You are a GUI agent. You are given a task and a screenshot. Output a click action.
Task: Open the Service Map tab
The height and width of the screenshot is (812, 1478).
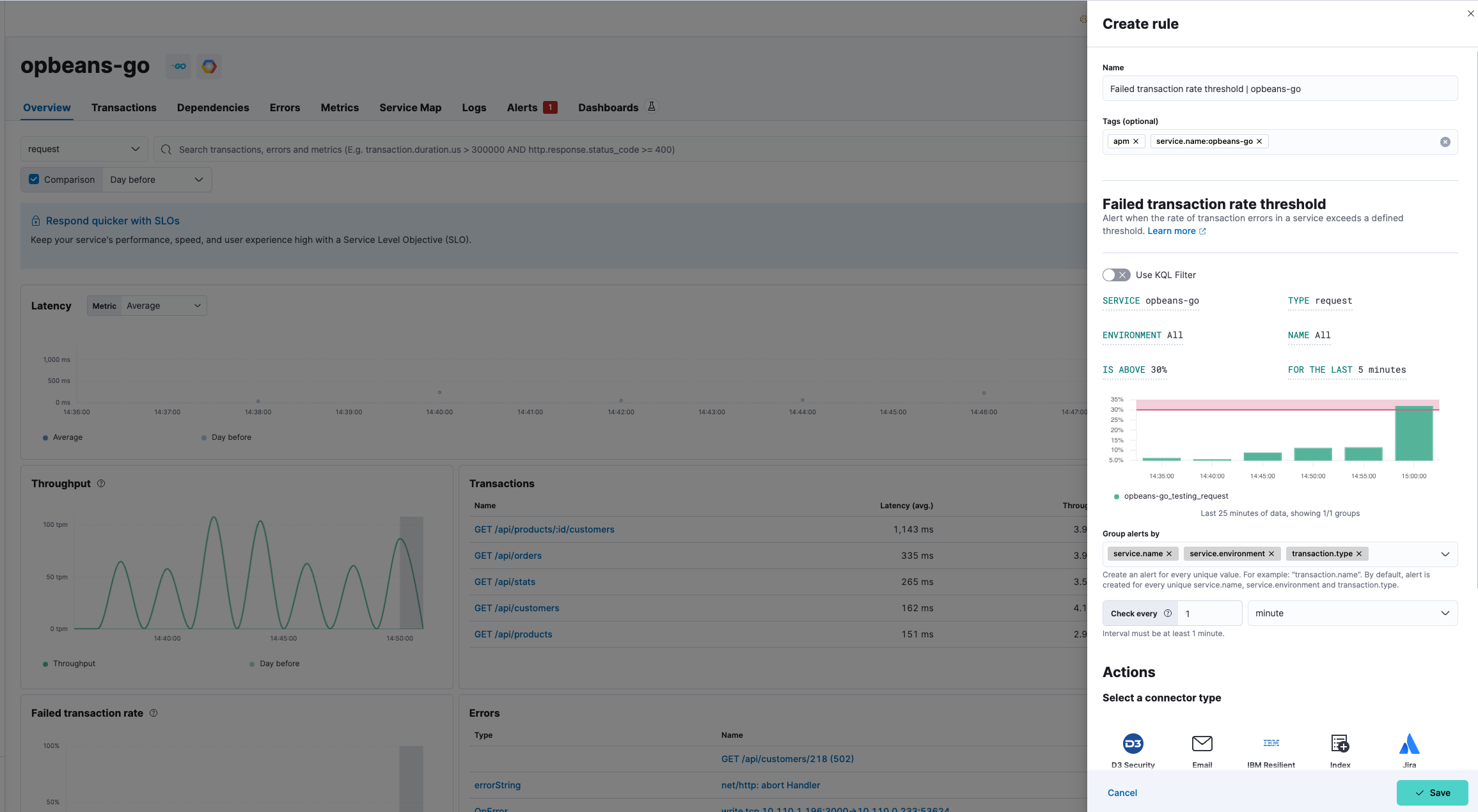click(x=410, y=107)
